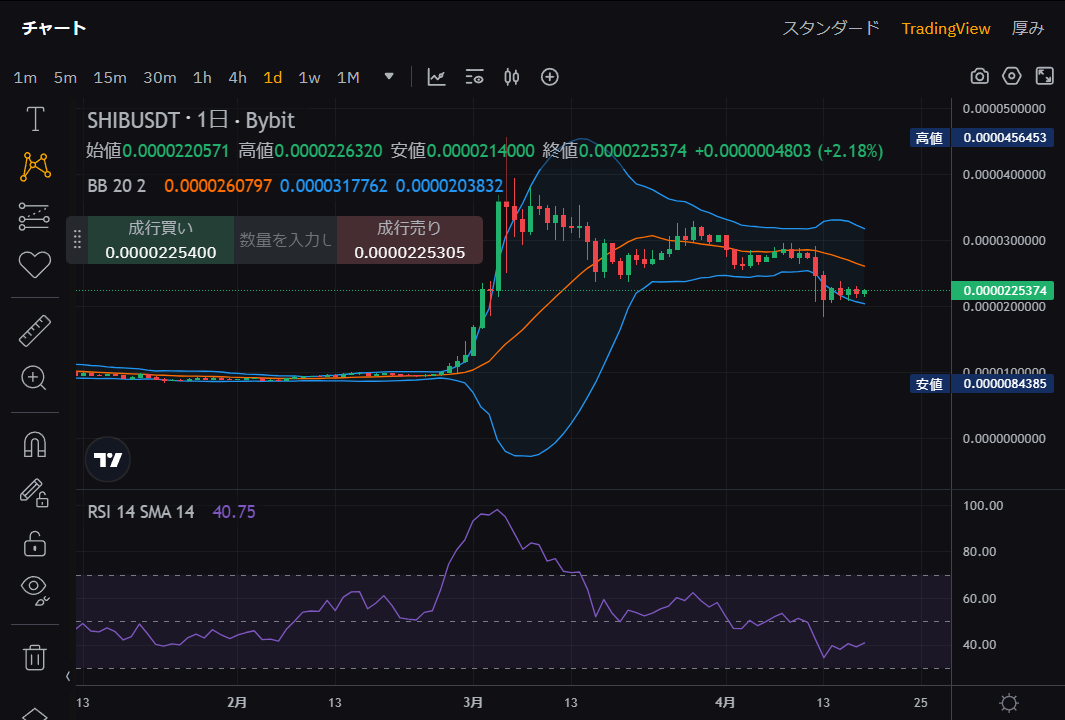Select the 4h timeframe
The height and width of the screenshot is (720, 1065).
pos(238,77)
